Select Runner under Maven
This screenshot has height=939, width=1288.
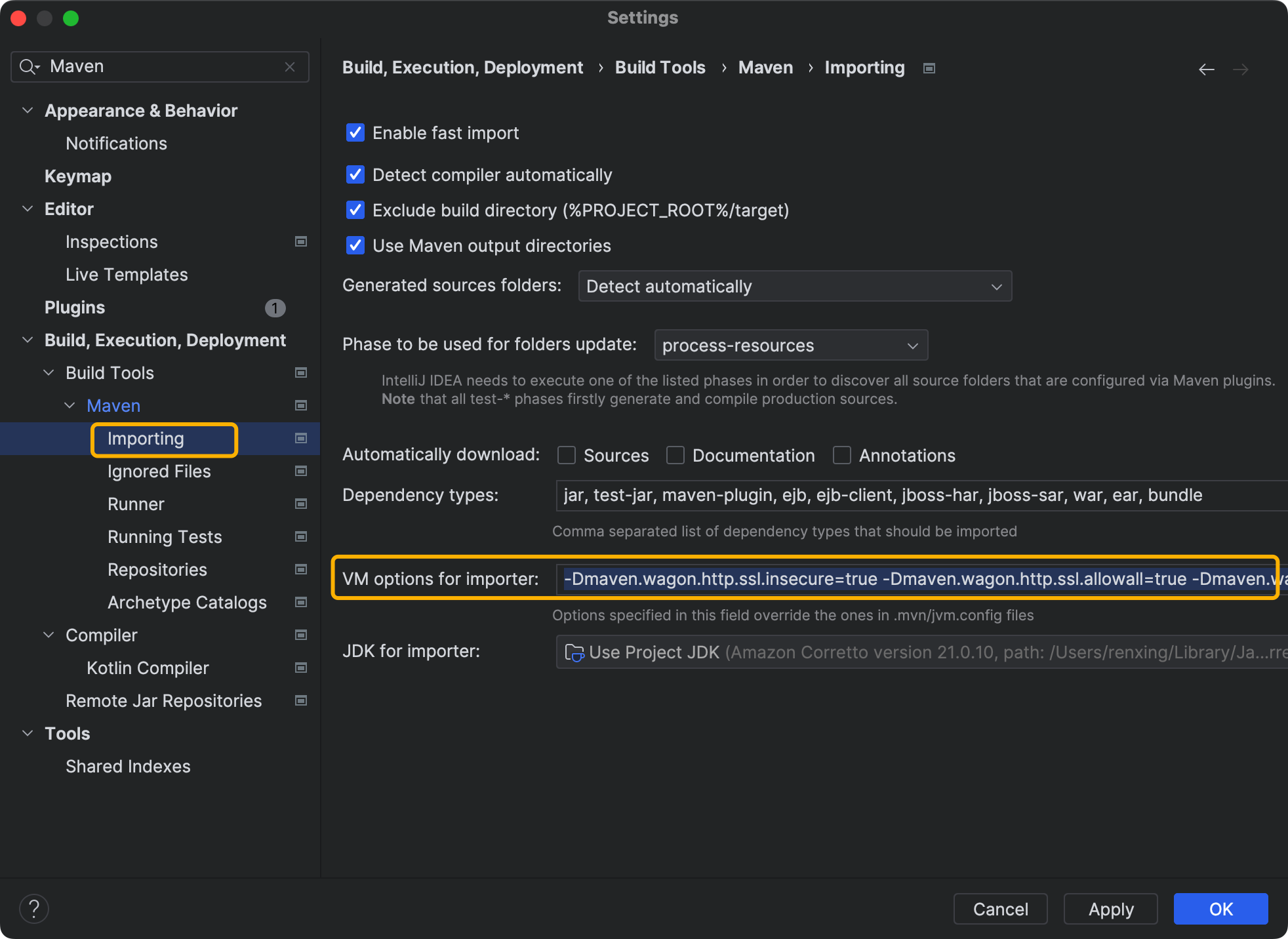[x=136, y=504]
